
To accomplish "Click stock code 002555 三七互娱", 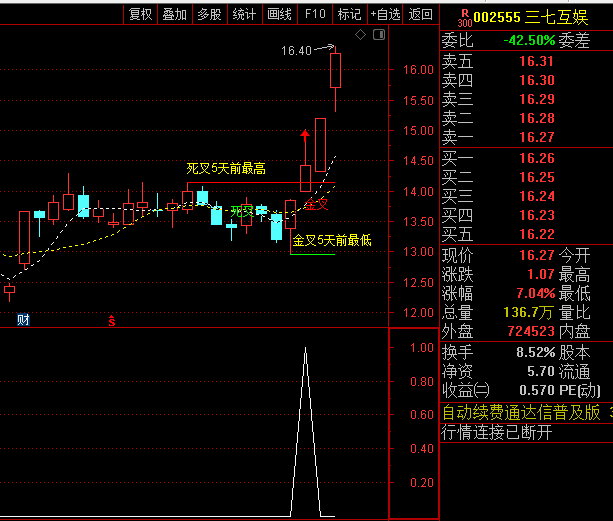I will [x=531, y=18].
